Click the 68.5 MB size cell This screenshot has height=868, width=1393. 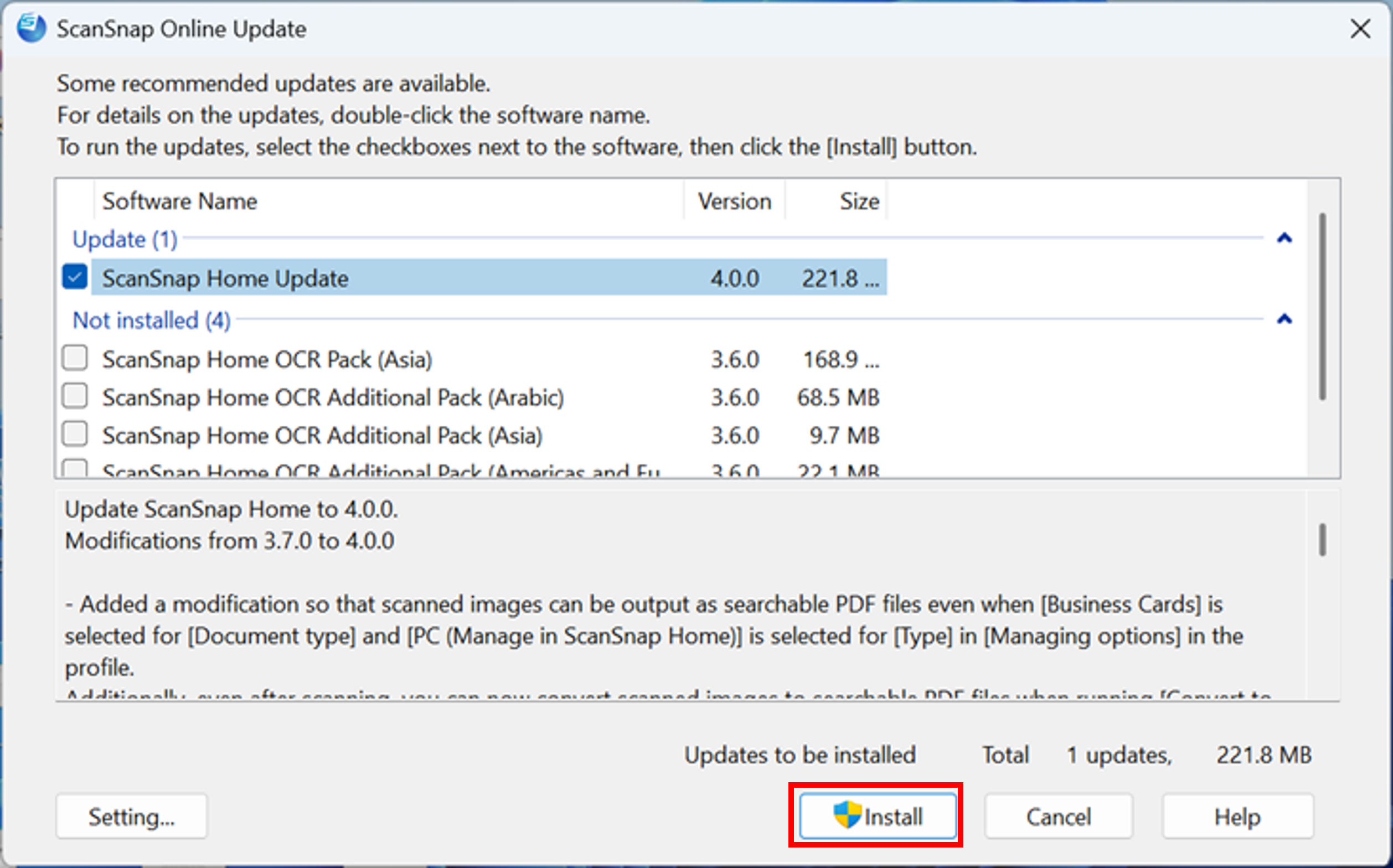tap(838, 397)
